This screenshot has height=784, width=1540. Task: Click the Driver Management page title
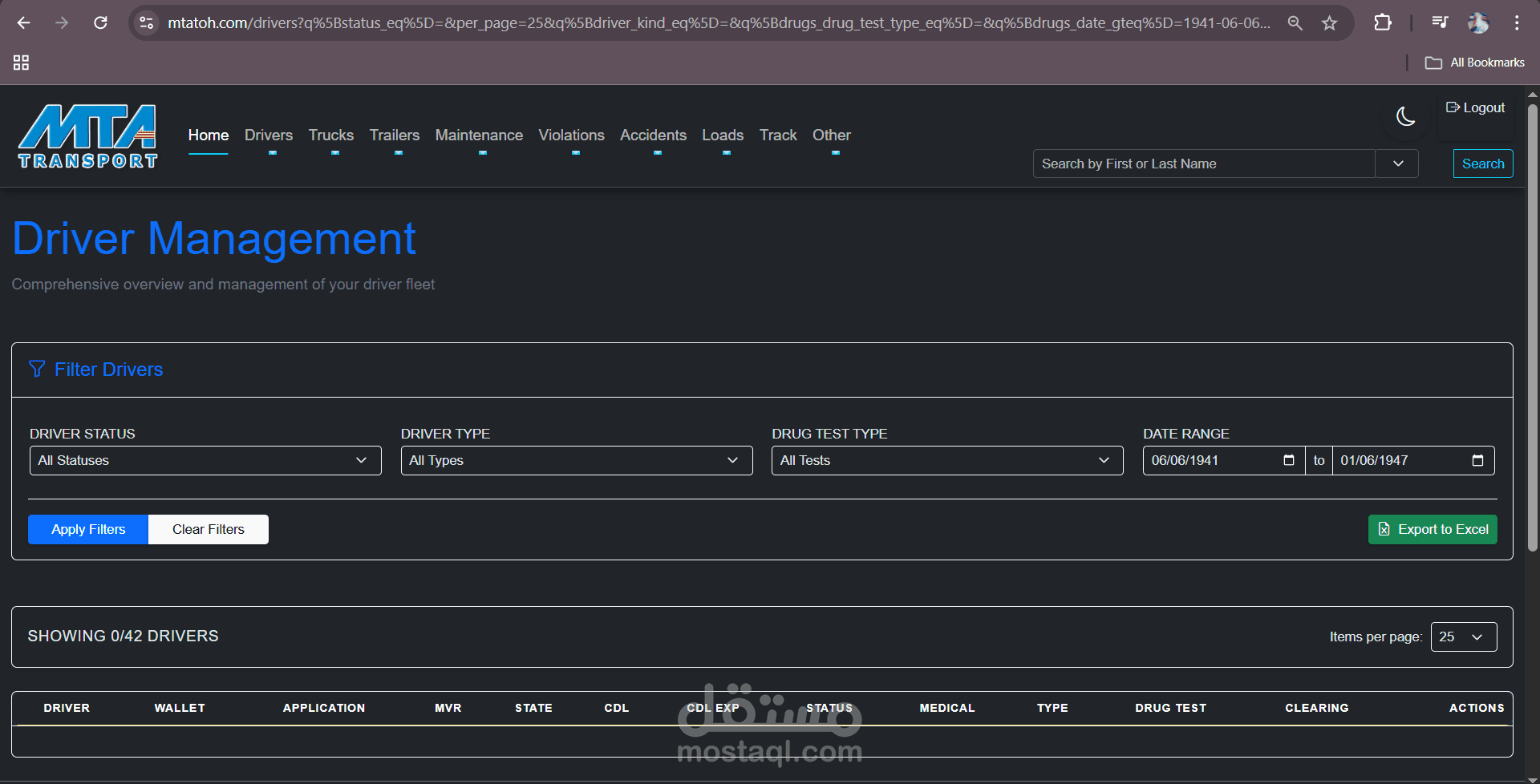click(214, 239)
